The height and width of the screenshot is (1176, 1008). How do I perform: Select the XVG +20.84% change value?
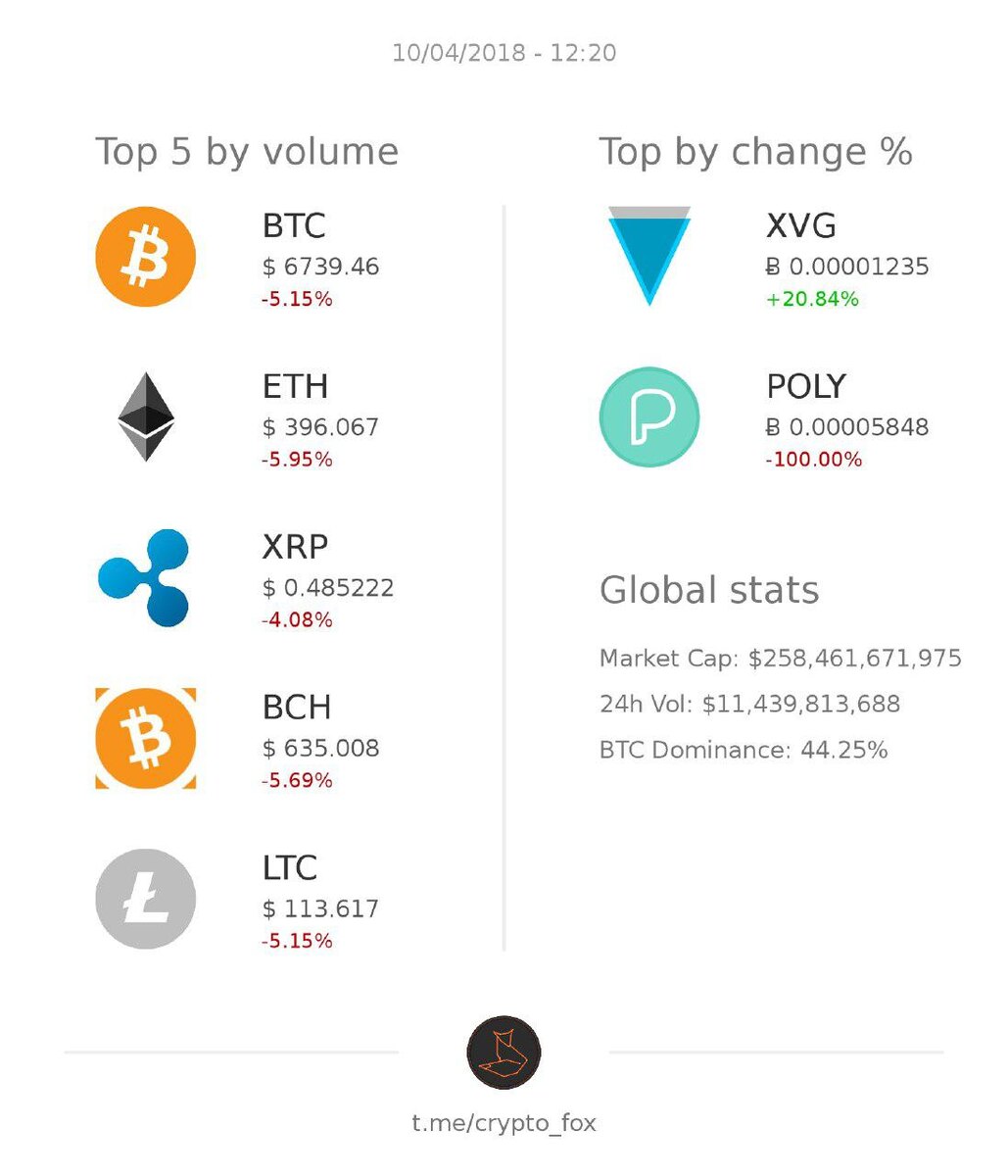click(x=812, y=299)
